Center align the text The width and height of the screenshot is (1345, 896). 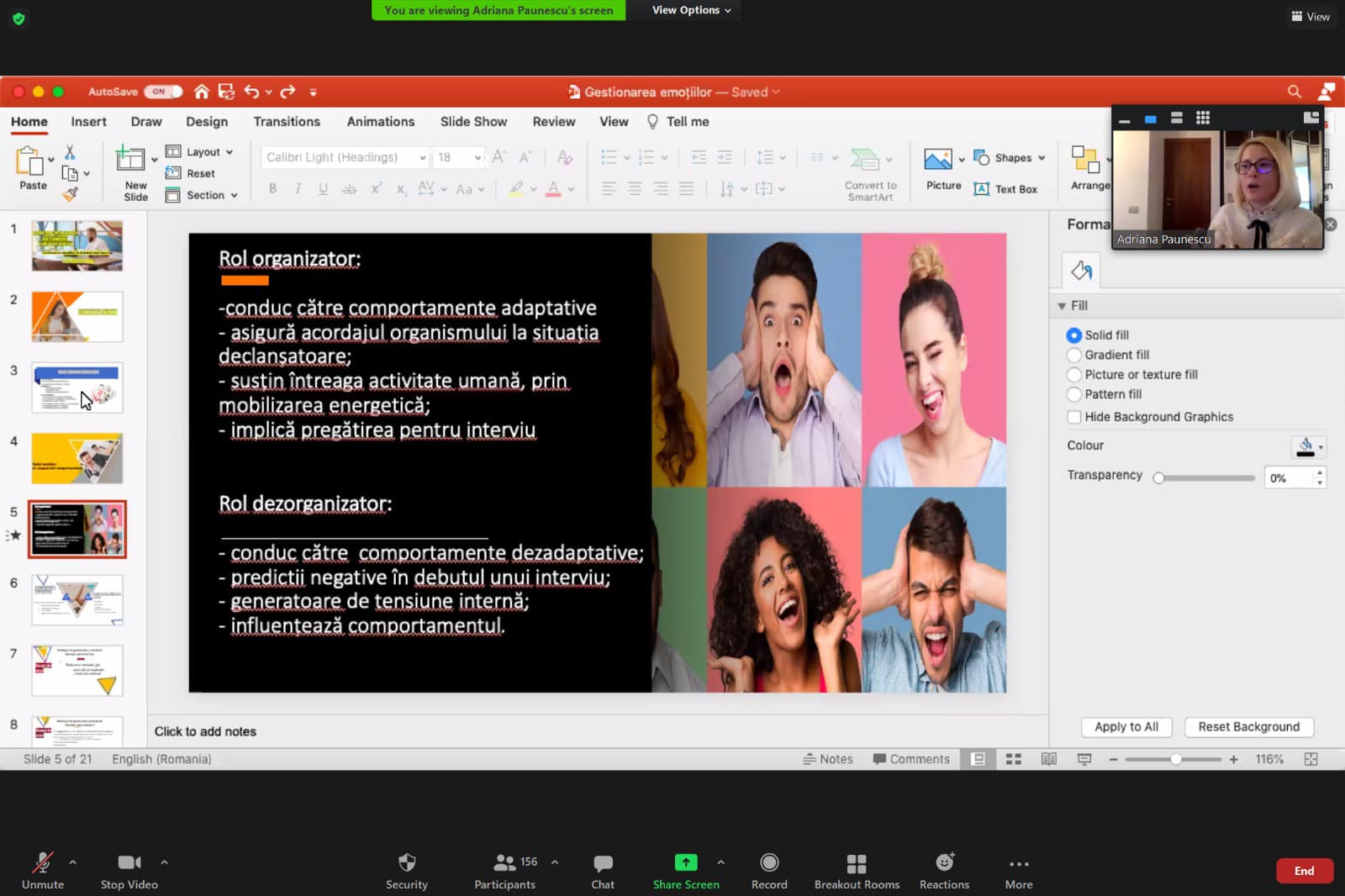[x=635, y=189]
